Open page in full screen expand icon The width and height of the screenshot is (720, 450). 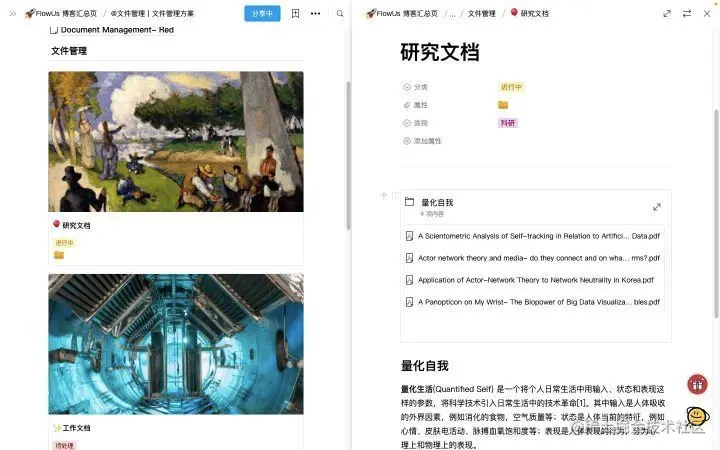[667, 14]
